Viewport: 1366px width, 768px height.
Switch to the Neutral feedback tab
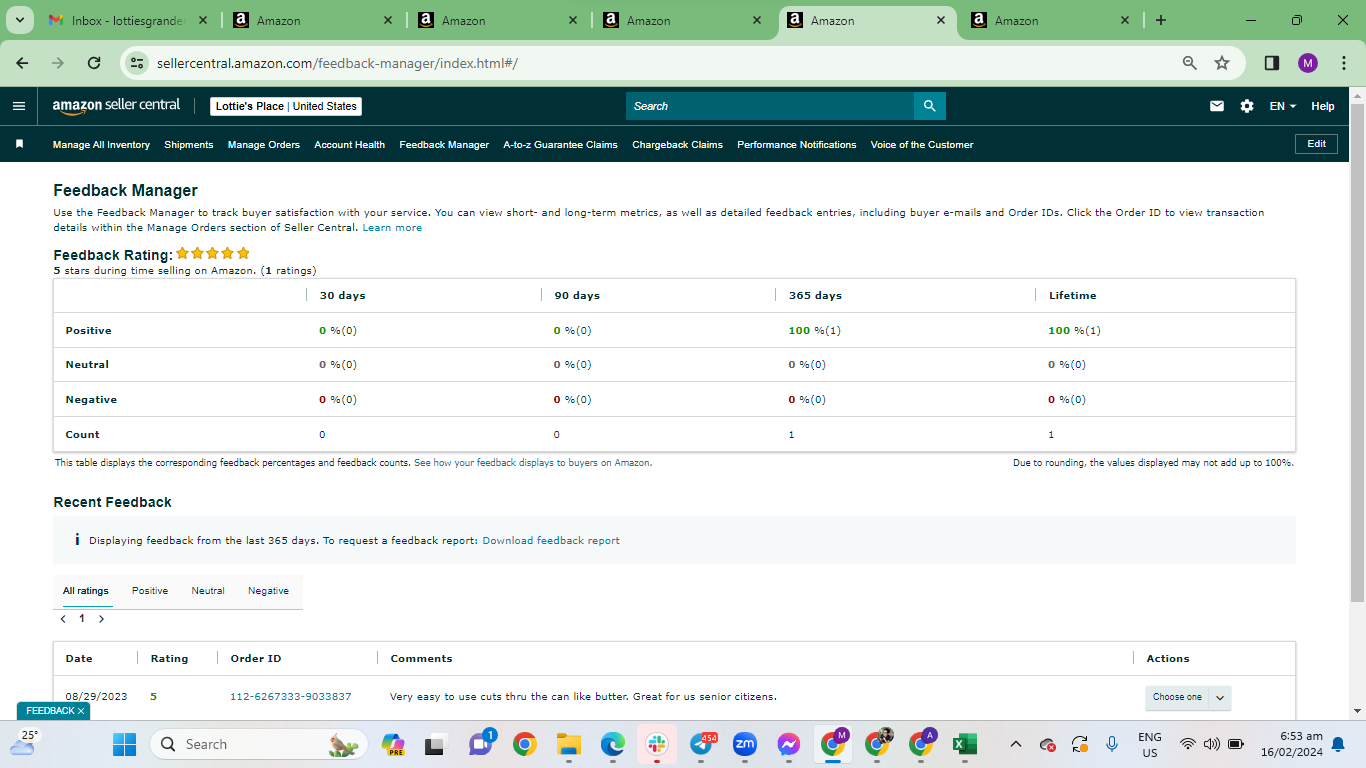click(208, 591)
